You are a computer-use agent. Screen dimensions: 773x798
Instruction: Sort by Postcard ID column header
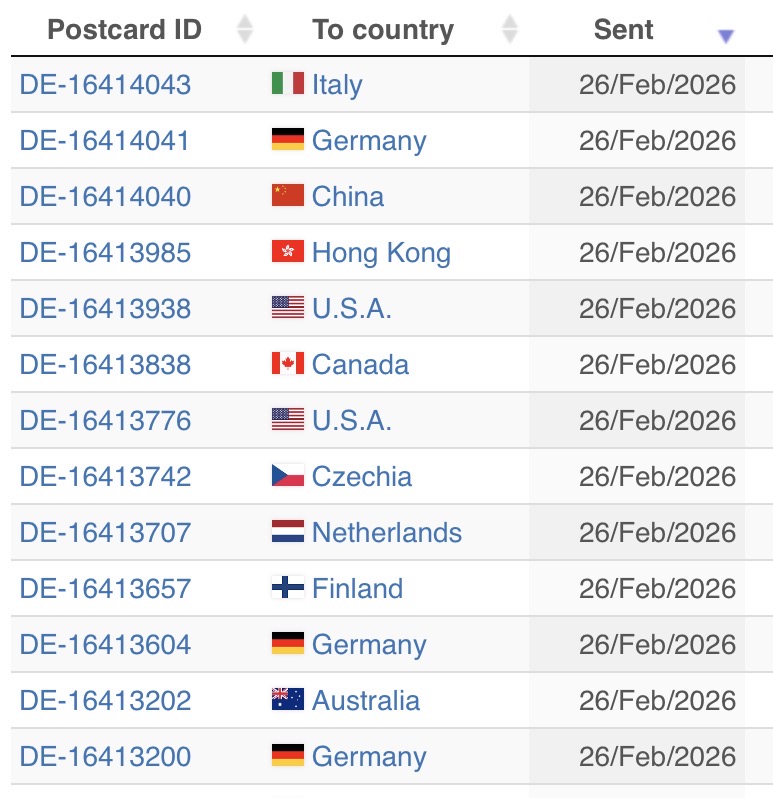124,30
